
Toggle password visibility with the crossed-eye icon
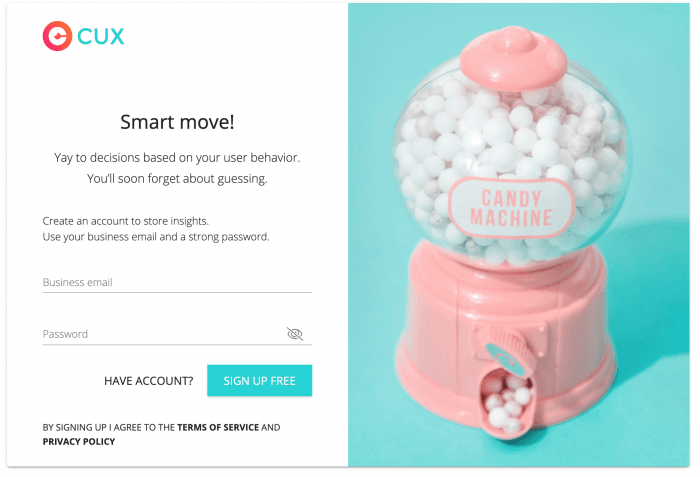click(x=295, y=334)
